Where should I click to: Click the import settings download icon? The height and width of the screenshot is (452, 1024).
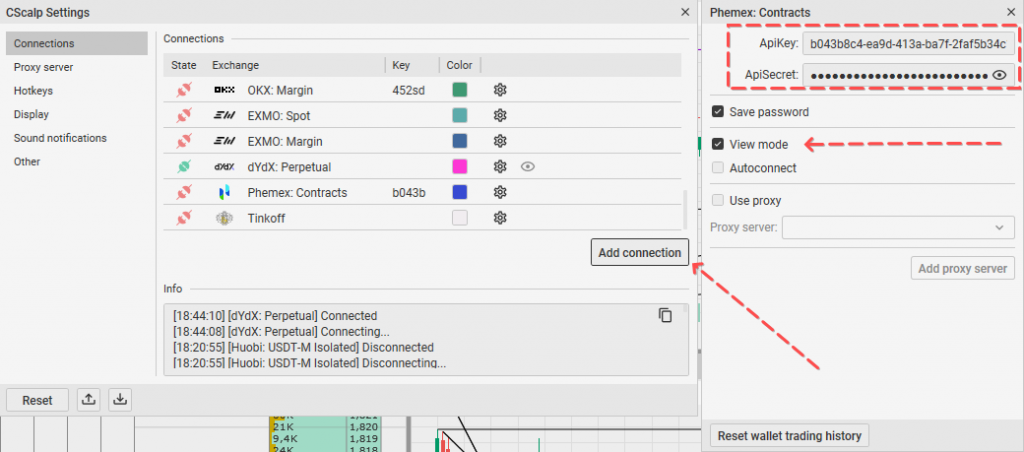120,400
